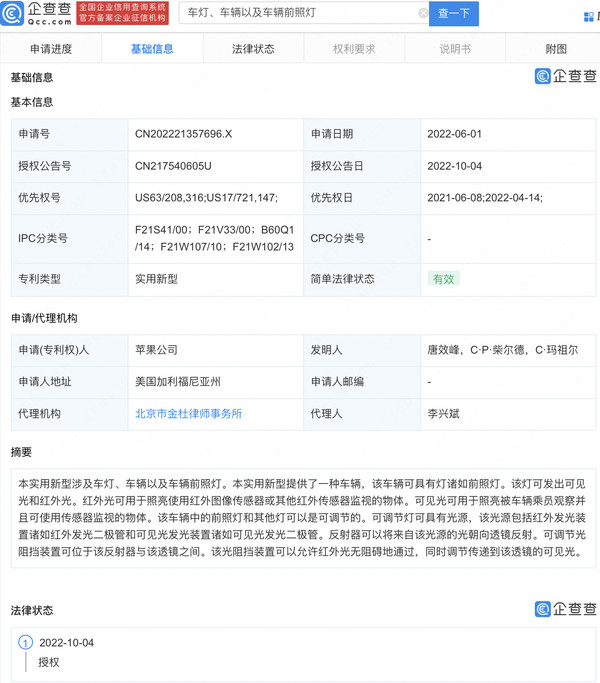Click the 全国企业信用查询系统 slogan banner
Screen dimensions: 600x683
click(122, 13)
